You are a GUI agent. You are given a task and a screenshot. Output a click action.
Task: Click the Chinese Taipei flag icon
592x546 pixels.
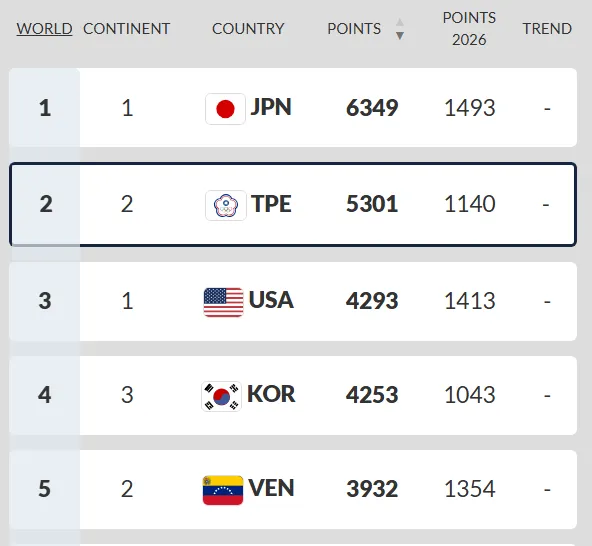226,205
